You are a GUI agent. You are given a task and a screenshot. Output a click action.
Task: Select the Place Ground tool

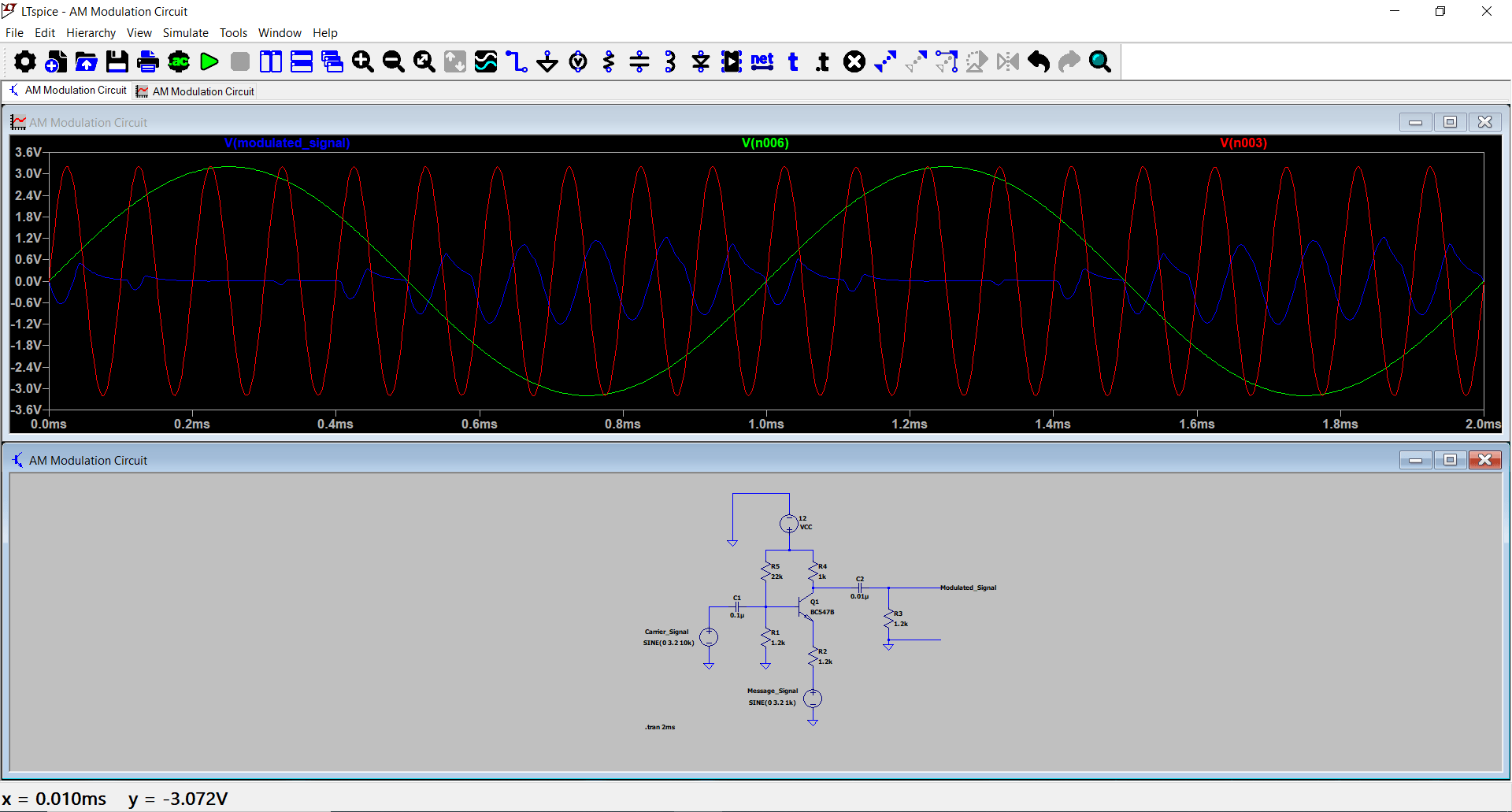click(x=547, y=61)
